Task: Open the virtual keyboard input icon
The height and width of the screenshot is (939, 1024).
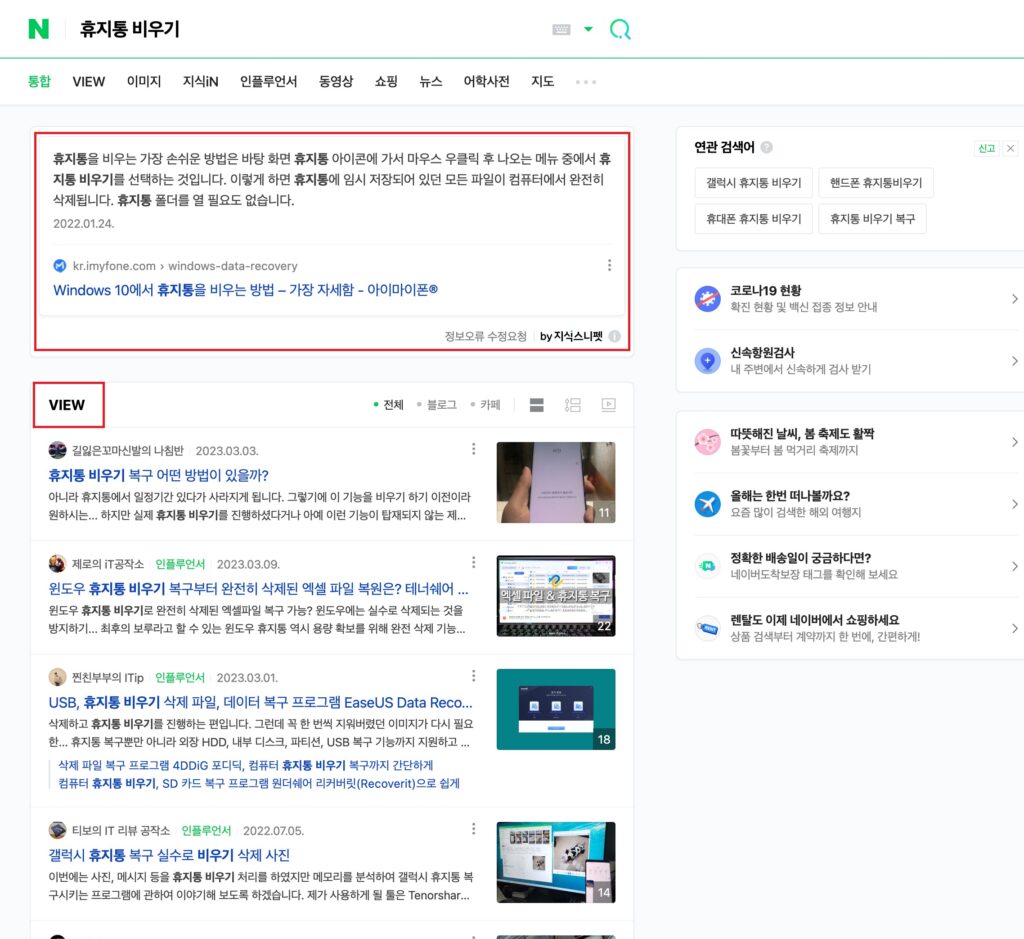Action: [561, 29]
